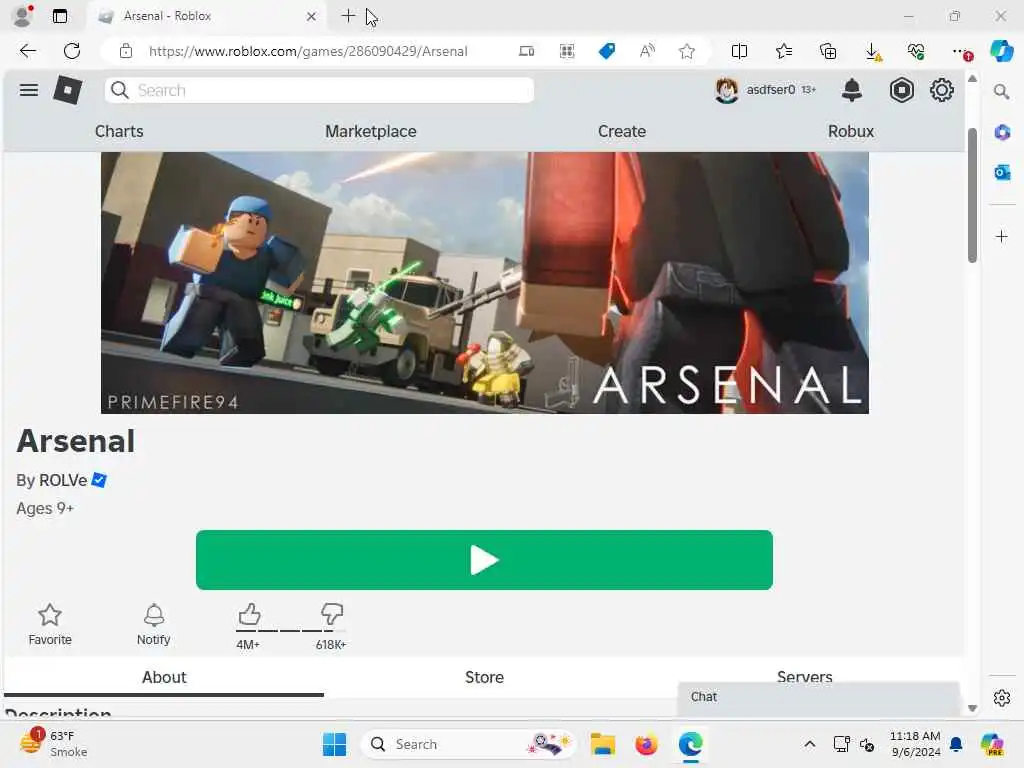The width and height of the screenshot is (1024, 768).
Task: Open the Copilot sidebar icon
Action: pos(1002,51)
